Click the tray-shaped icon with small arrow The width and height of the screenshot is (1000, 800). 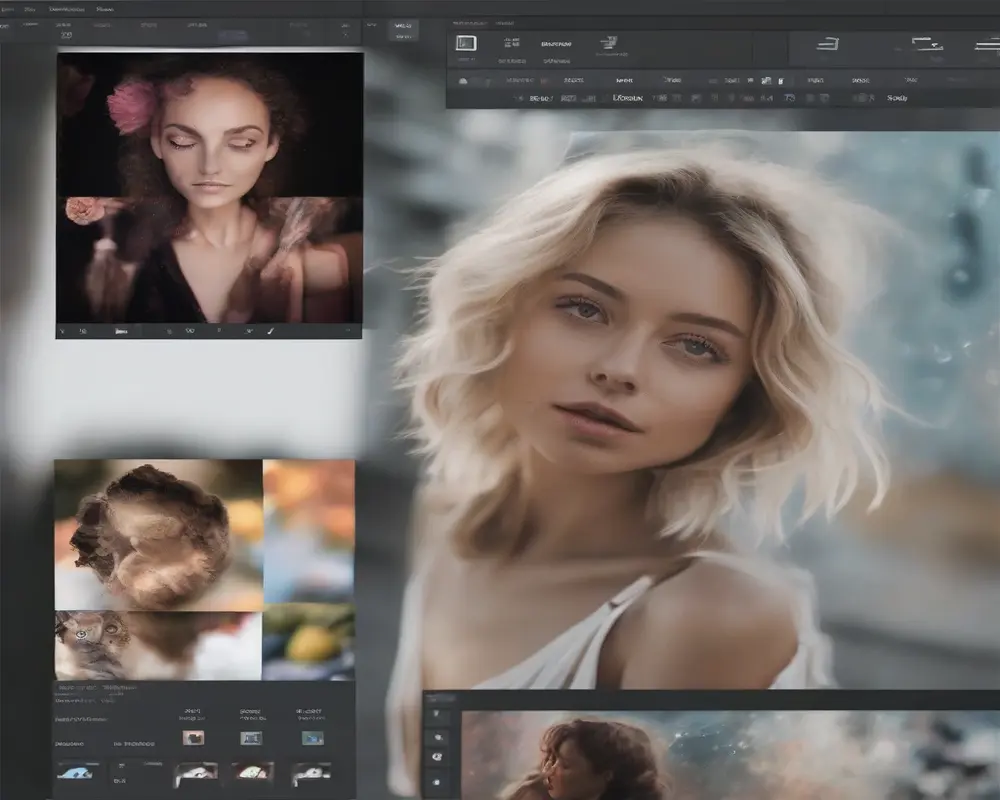927,43
